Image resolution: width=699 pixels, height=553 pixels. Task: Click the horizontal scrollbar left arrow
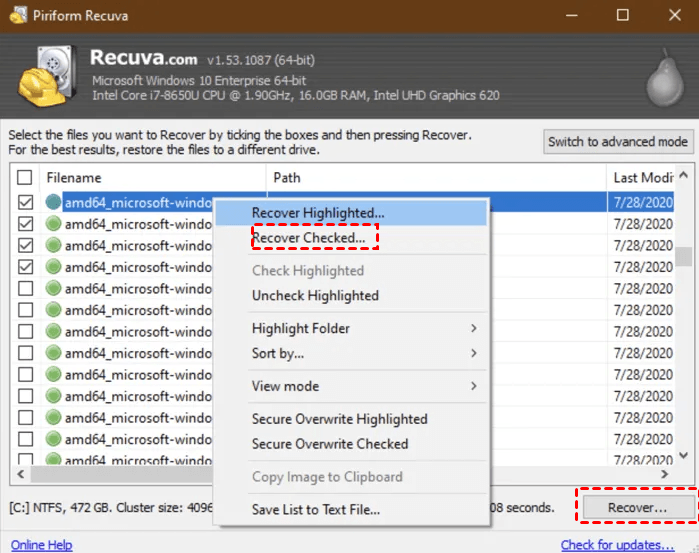(21, 474)
